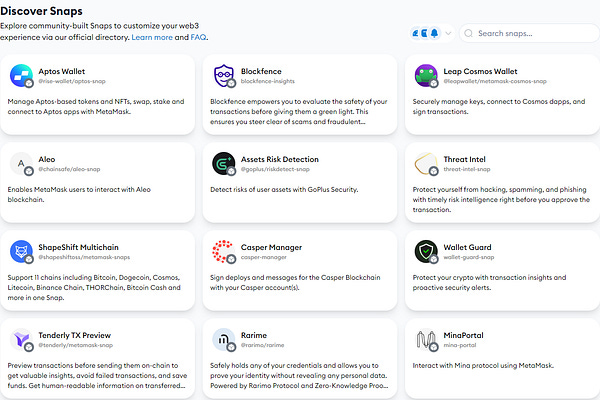Screen dimensions: 600x400
Task: Click the Wallet Guard shield icon
Action: [426, 251]
